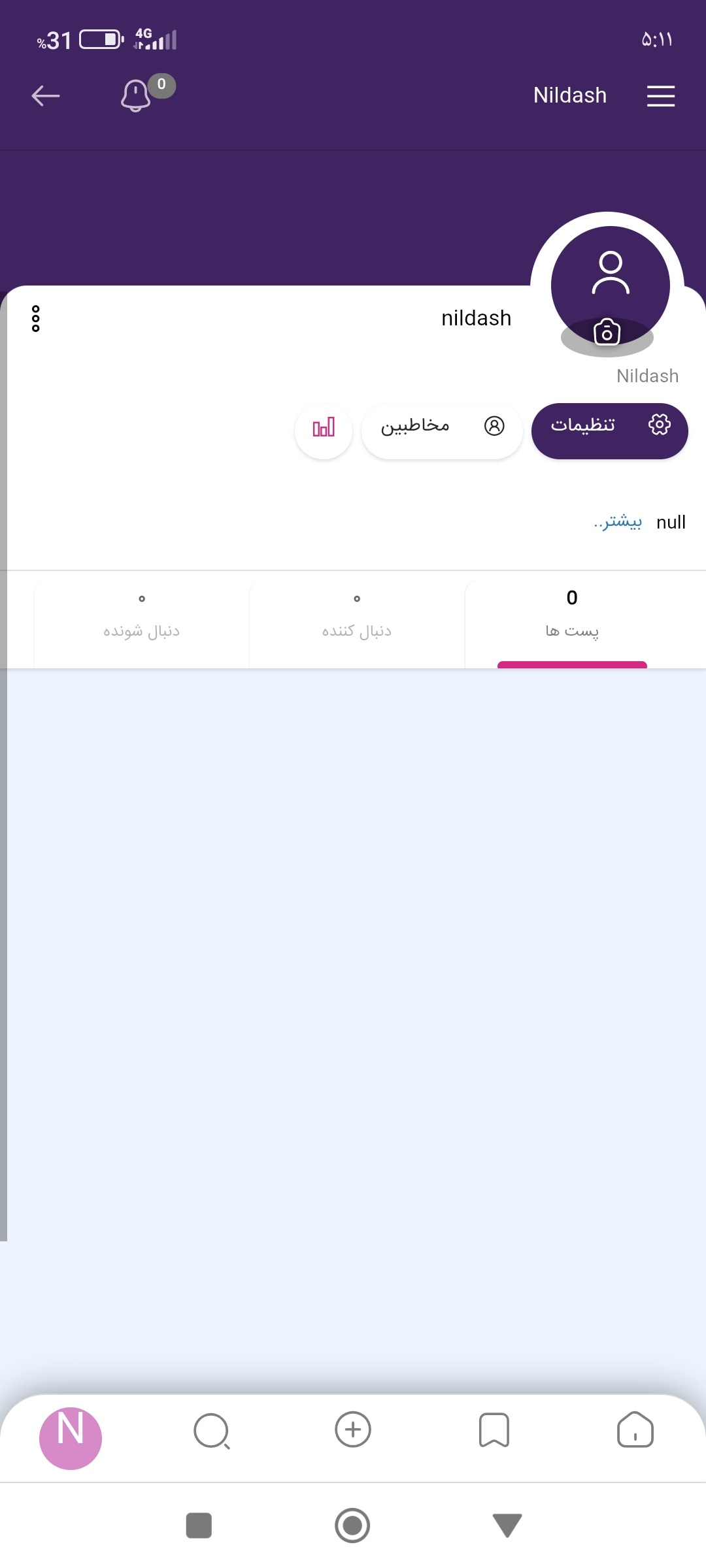Go to home in bottom navigation
This screenshot has width=706, height=1568.
(635, 1430)
